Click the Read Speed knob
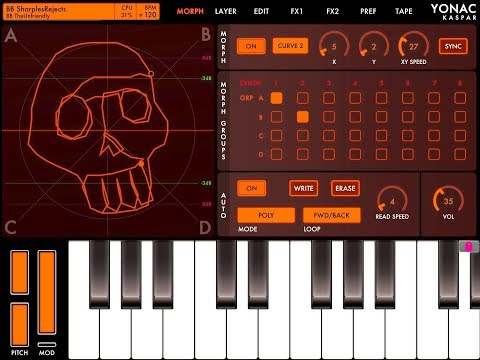This screenshot has width=480, height=360. [x=392, y=200]
